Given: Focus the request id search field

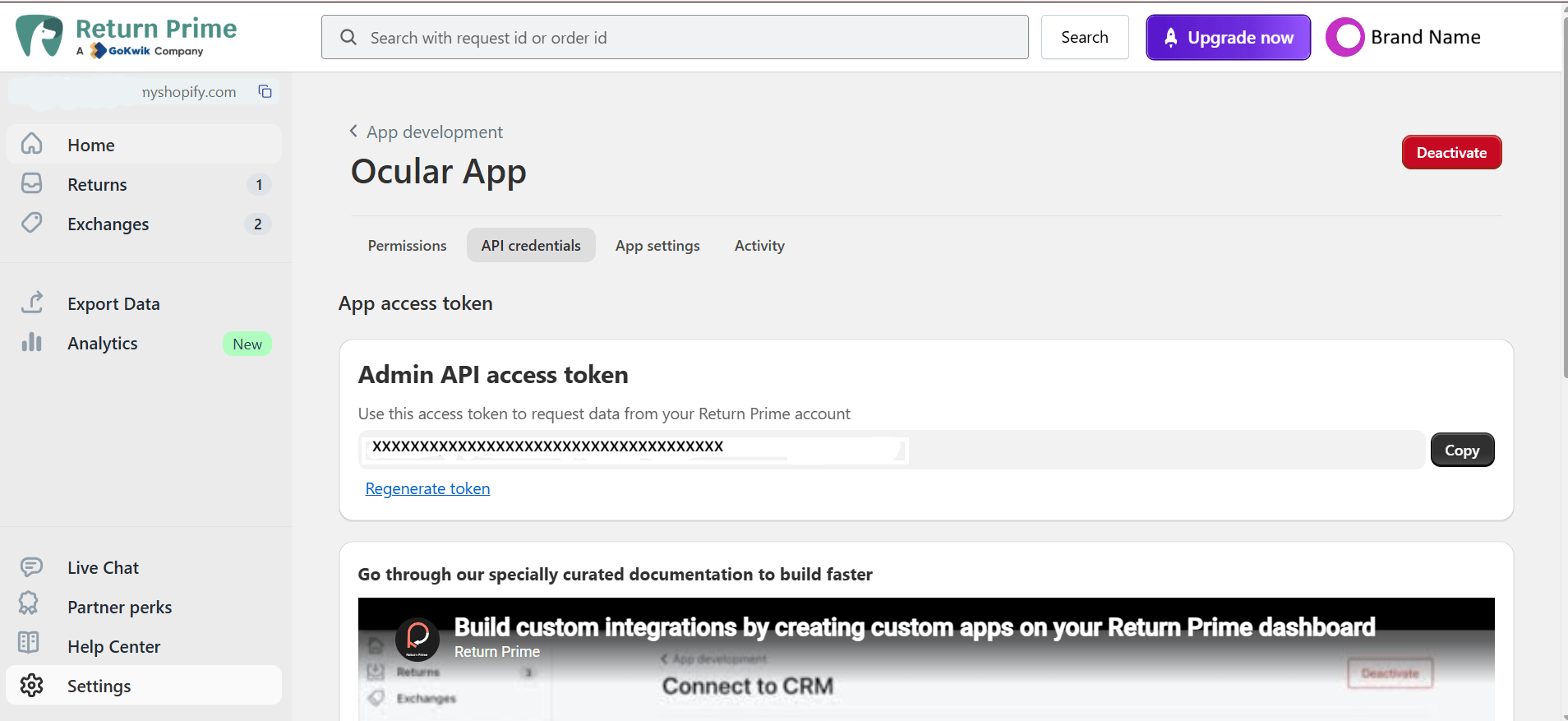Looking at the screenshot, I should 675,37.
